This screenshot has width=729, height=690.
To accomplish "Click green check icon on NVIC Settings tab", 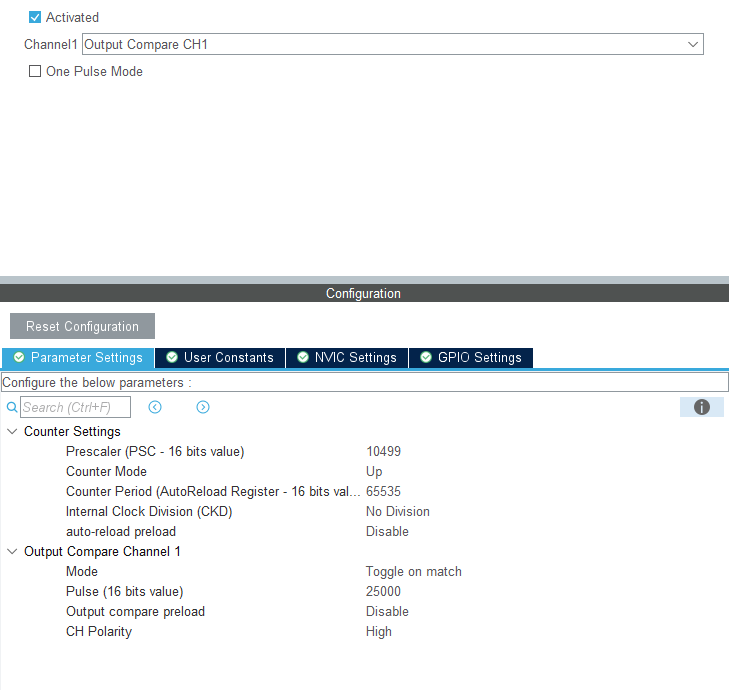I will pos(303,357).
